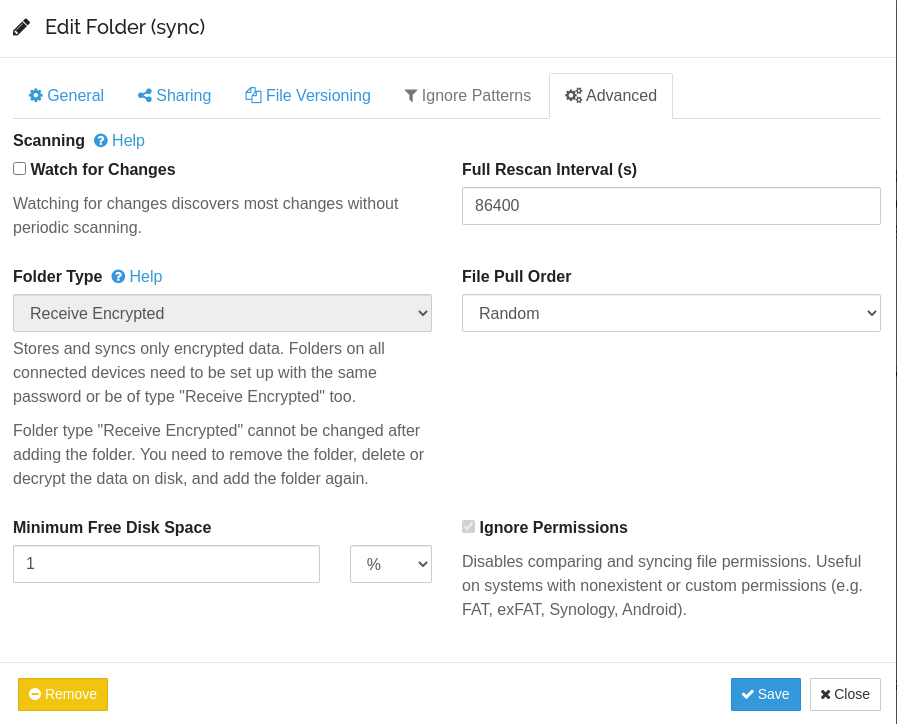Click the share icon on Sharing tab
Screen dimensions: 897x724
click(x=145, y=96)
